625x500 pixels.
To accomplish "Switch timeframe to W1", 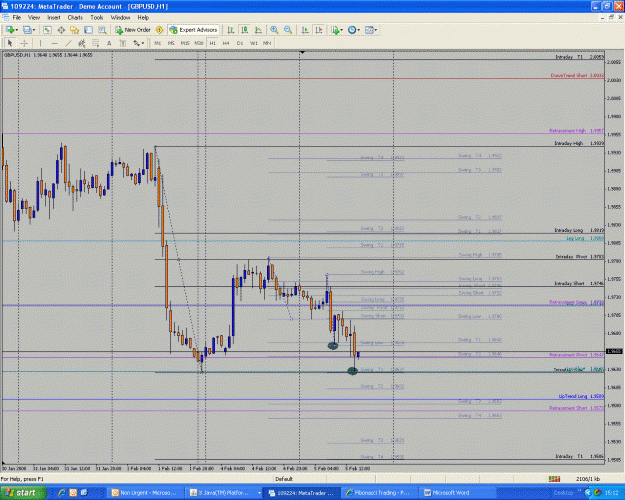I will (254, 43).
